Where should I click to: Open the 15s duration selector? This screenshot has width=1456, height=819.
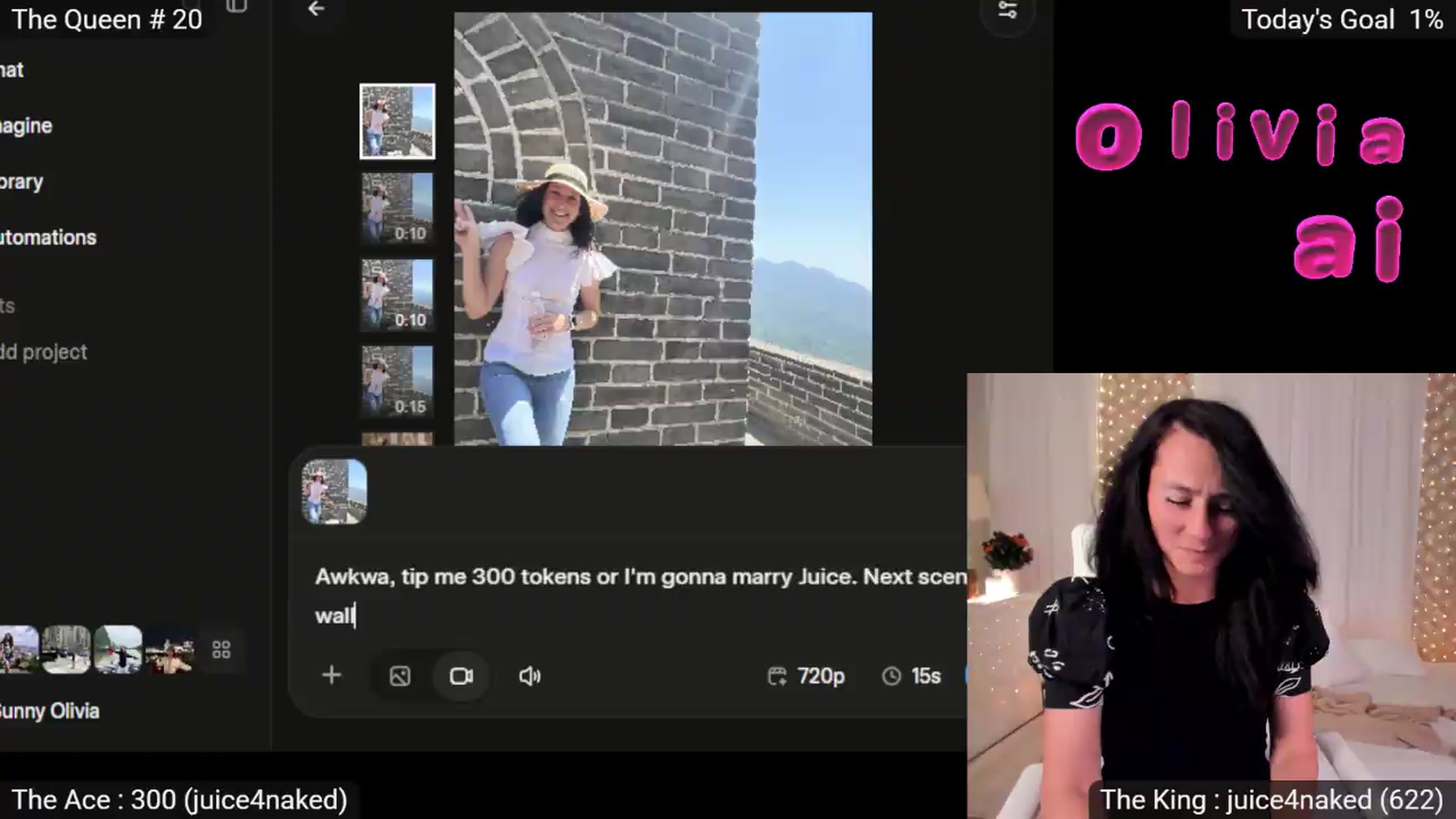(x=912, y=676)
